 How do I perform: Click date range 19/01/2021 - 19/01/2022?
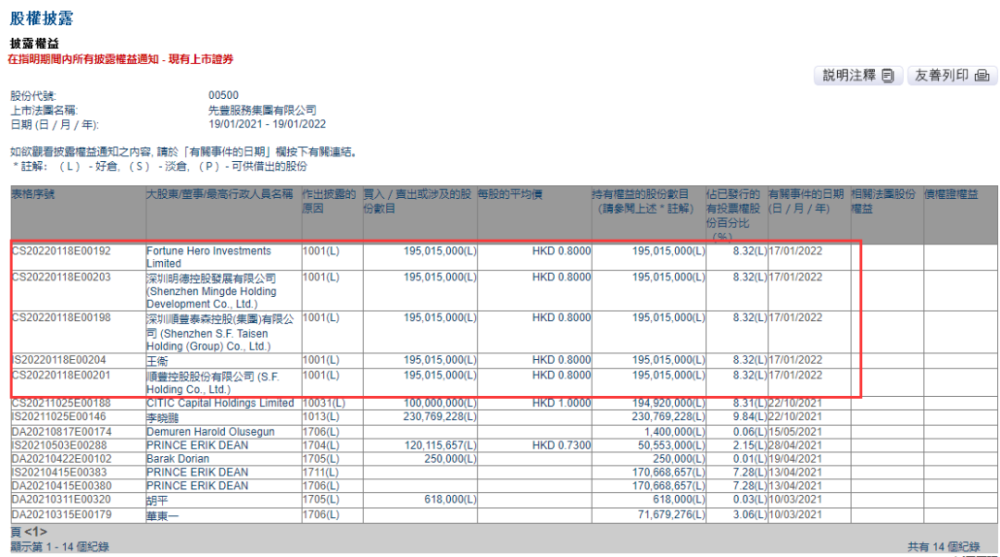(267, 125)
